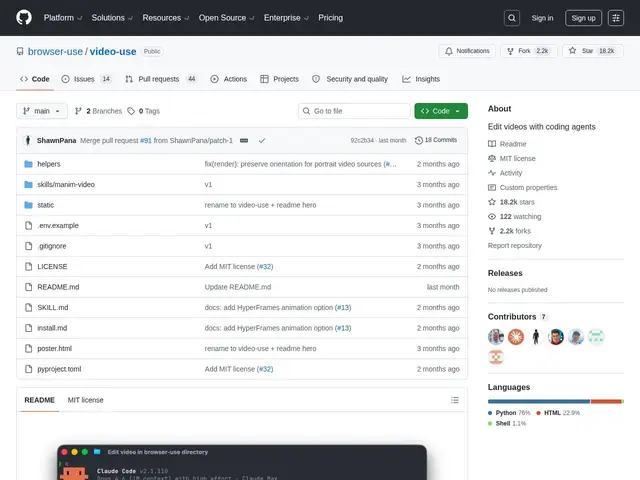Open the install.md file
Screen dimensions: 640x480
coord(52,328)
